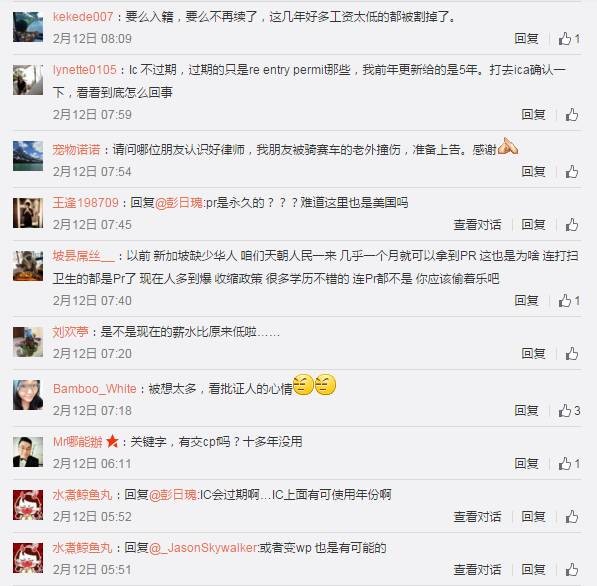Open 查看对话 for the 05:52 comment
Screen dimensions: 597x586
tap(477, 517)
